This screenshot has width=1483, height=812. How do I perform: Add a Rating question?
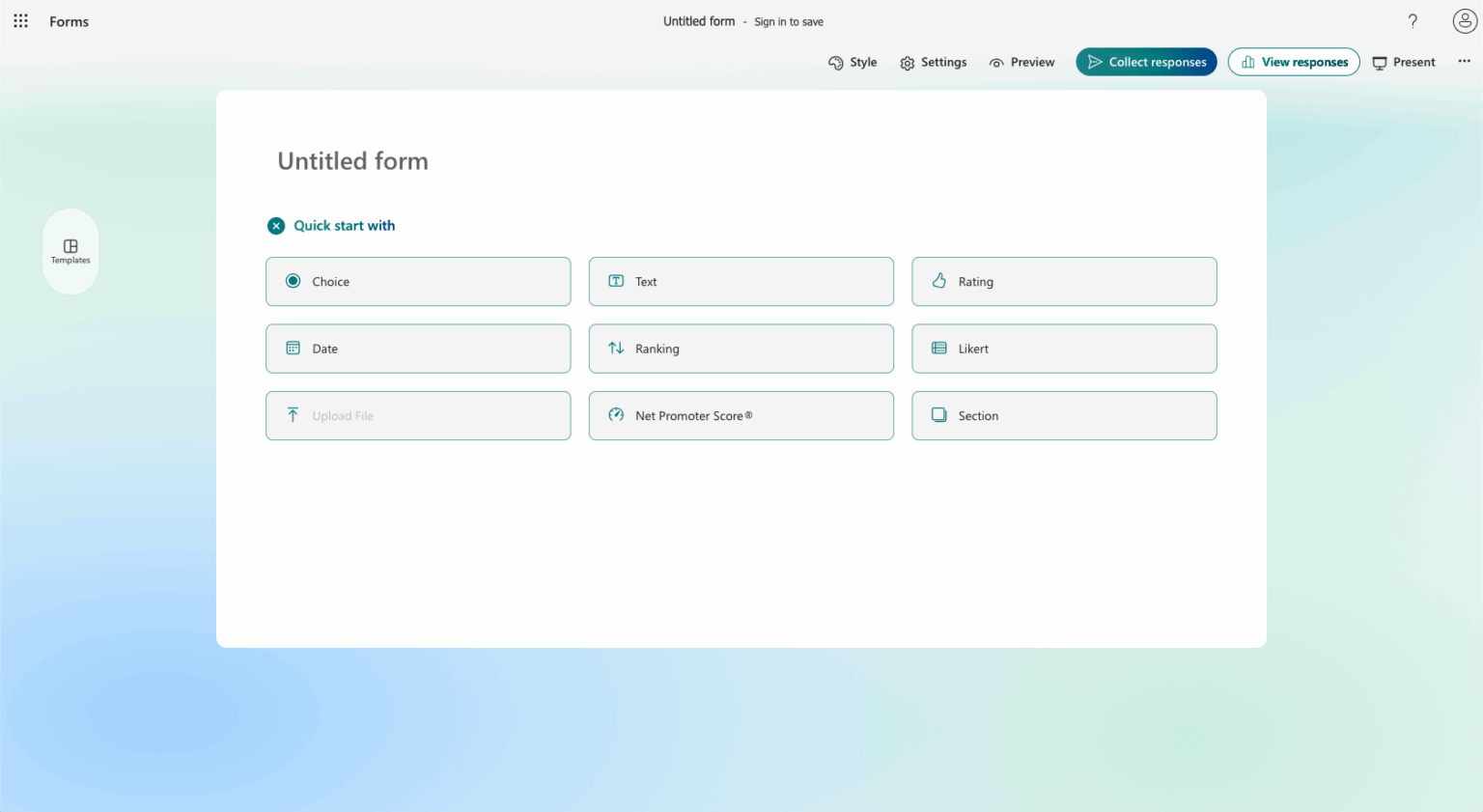[x=1064, y=281]
